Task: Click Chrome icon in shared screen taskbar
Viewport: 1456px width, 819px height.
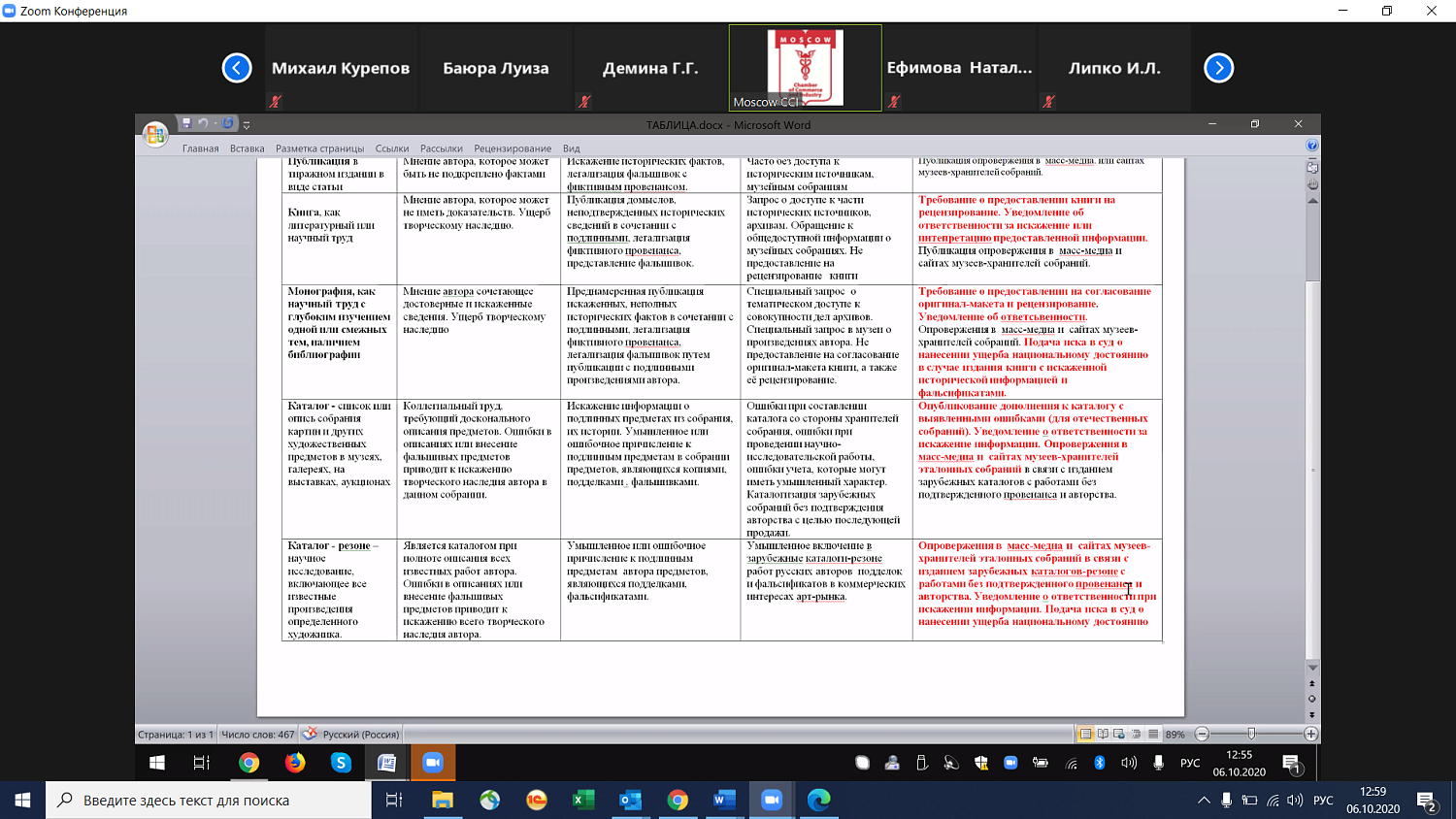Action: pos(248,763)
